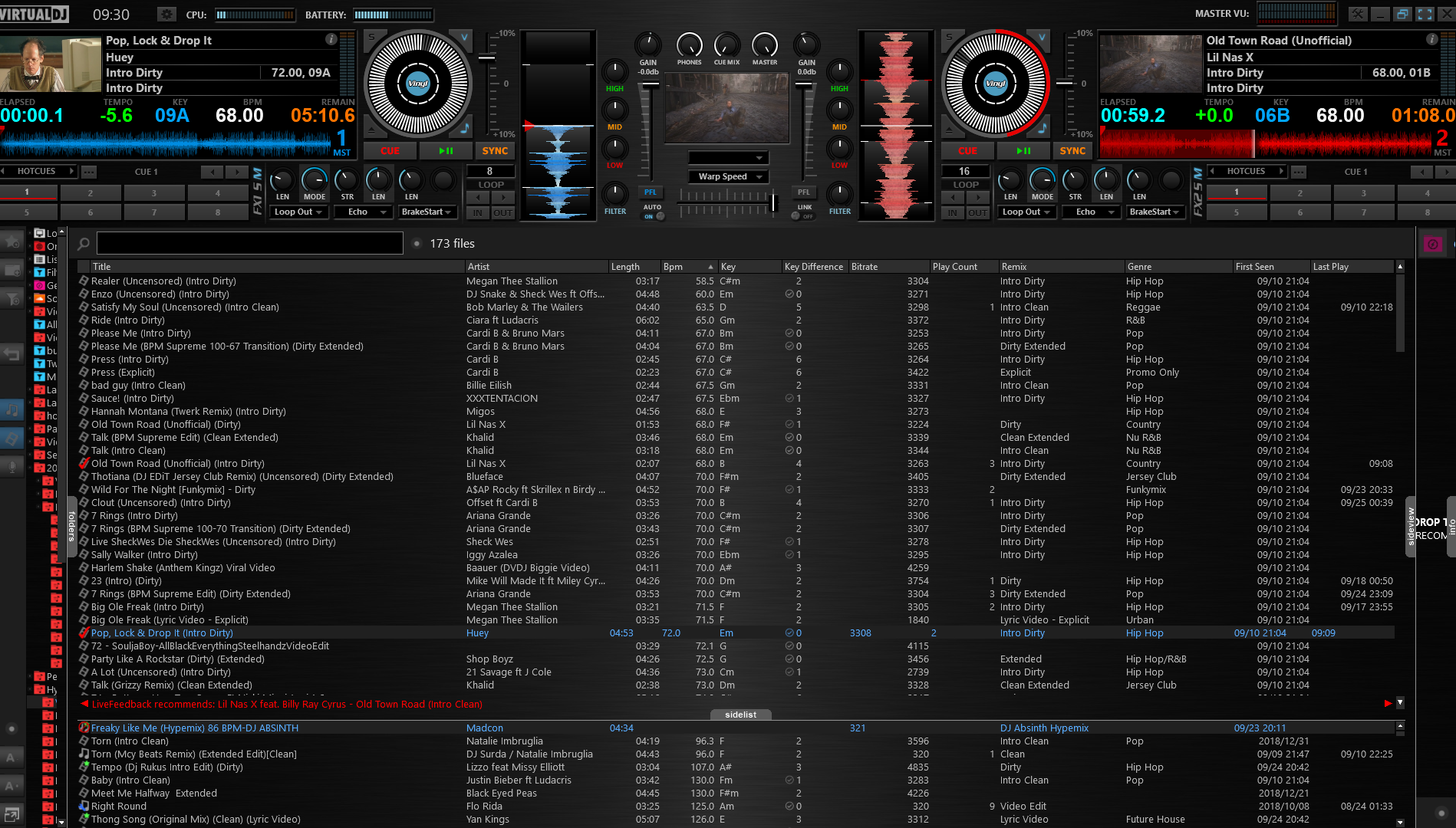
Task: Set deck 2 loop OUT point
Action: pyautogui.click(x=977, y=213)
